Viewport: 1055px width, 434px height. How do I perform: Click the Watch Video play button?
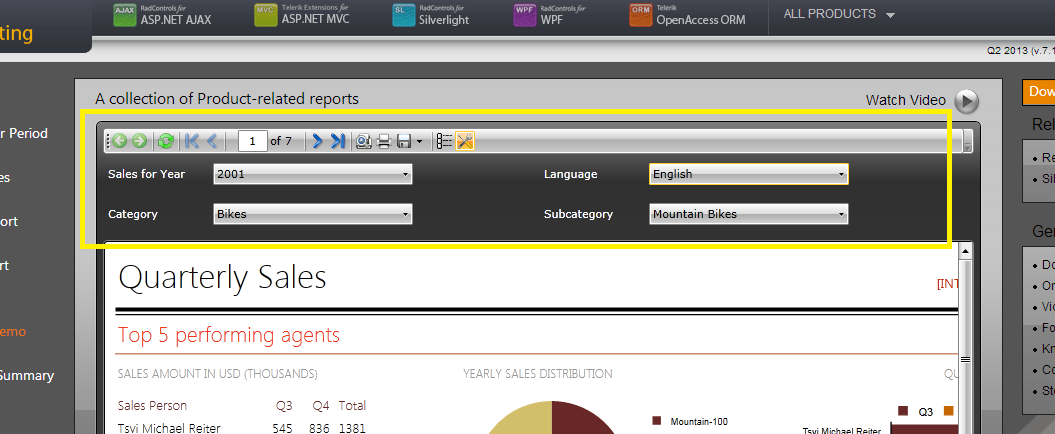(966, 102)
